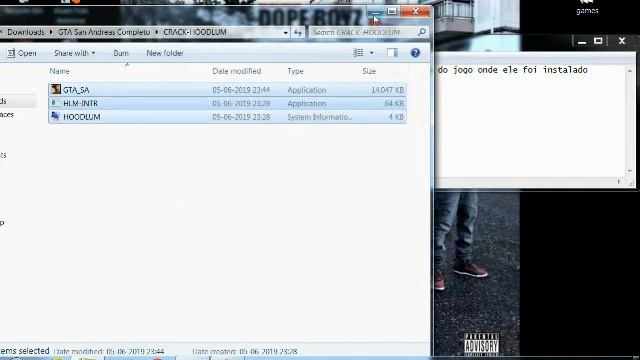Image resolution: width=640 pixels, height=360 pixels.
Task: Open the view options dropdown arrow
Action: tap(371, 53)
